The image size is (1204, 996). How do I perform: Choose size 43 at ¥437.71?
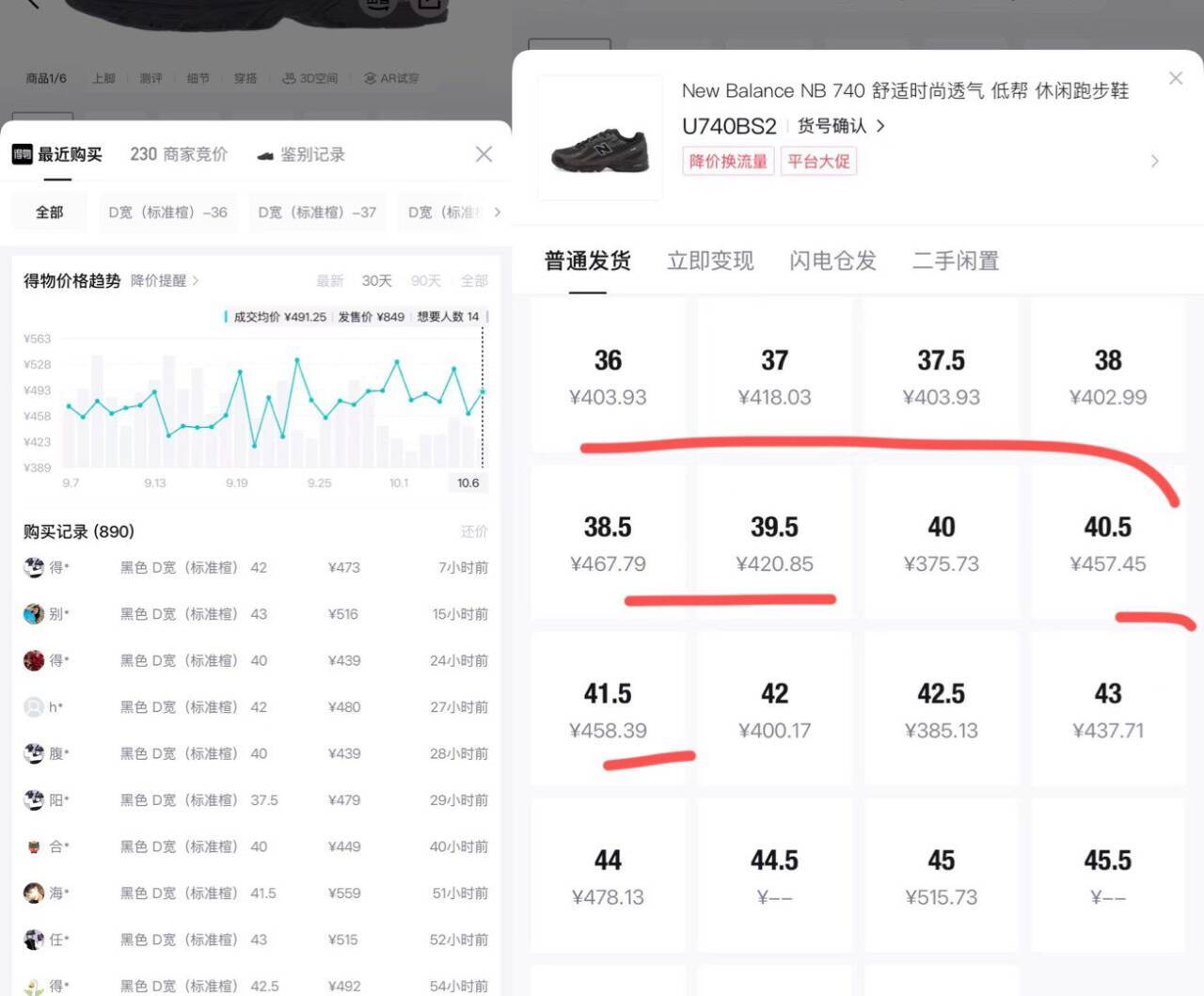(1108, 709)
